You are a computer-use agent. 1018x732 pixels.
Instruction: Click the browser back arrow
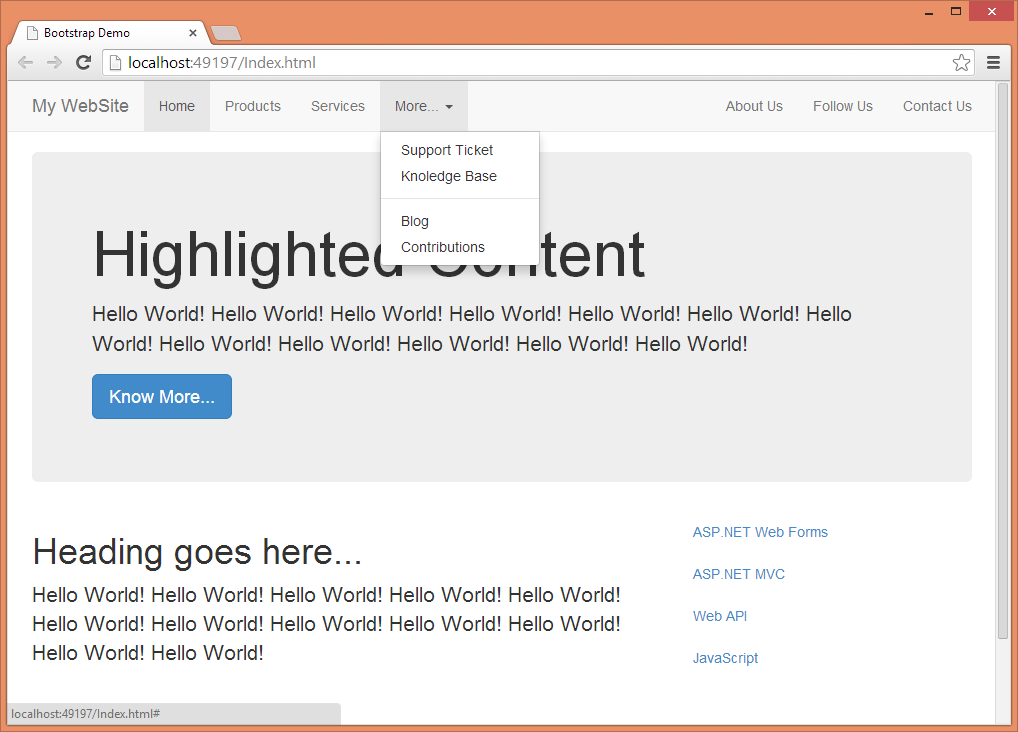[x=26, y=63]
